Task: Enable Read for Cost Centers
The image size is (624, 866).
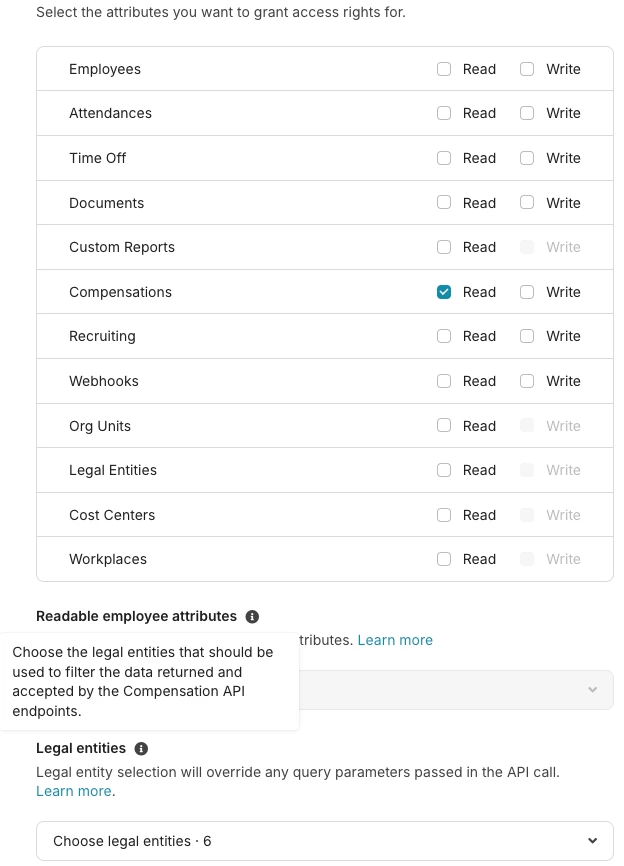Action: (444, 515)
